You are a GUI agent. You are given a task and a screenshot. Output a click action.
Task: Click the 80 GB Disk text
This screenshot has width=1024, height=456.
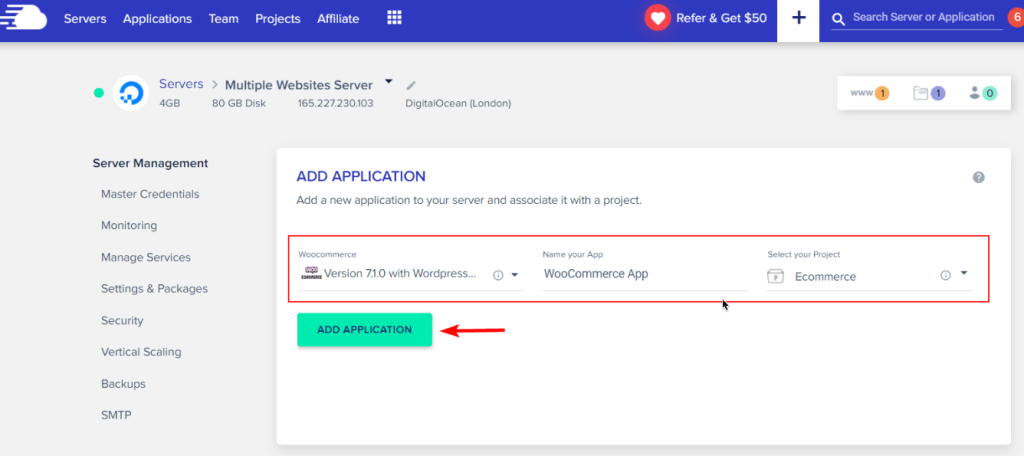(x=238, y=103)
